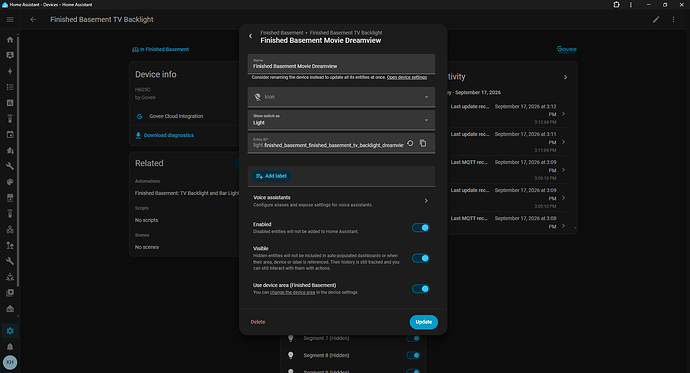Click into the Name input field
This screenshot has width=690, height=373.
click(x=341, y=64)
